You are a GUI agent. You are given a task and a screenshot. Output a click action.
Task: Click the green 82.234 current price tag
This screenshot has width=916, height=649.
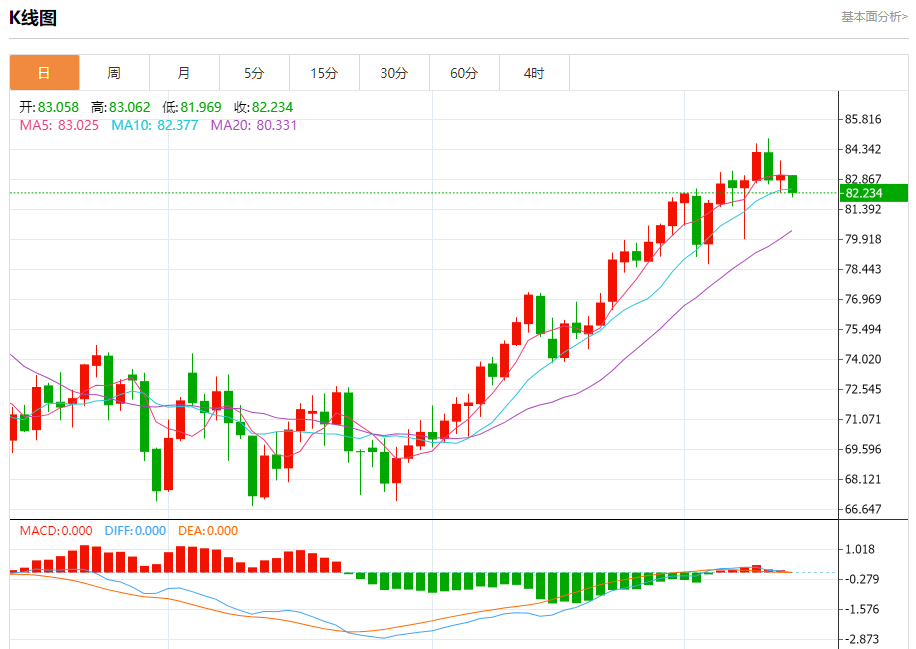(873, 193)
